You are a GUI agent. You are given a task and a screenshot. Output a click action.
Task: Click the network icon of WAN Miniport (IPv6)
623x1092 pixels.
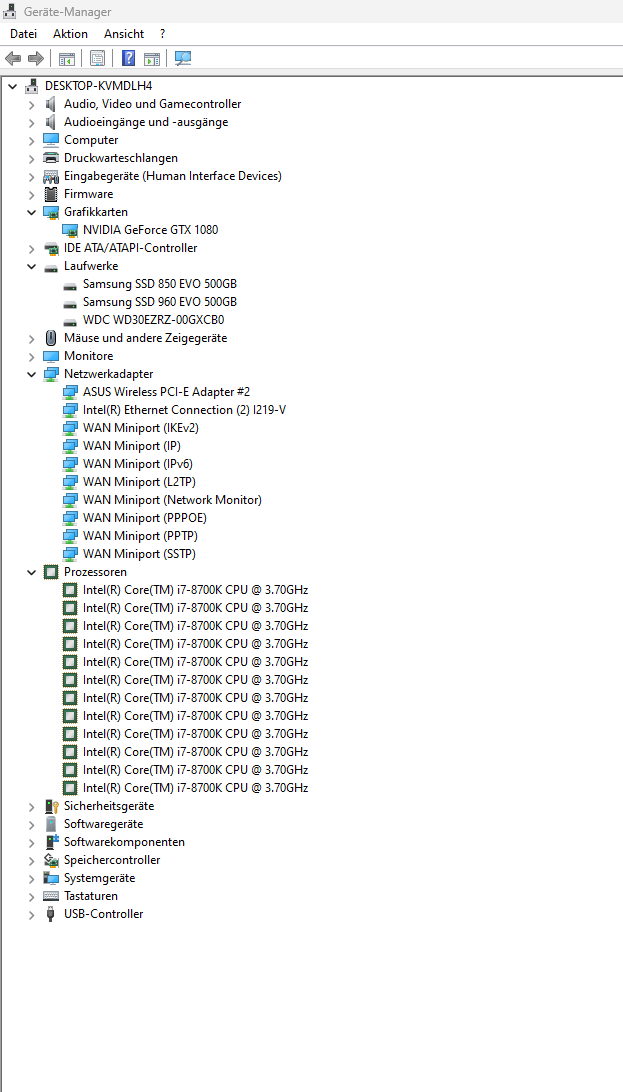point(70,464)
